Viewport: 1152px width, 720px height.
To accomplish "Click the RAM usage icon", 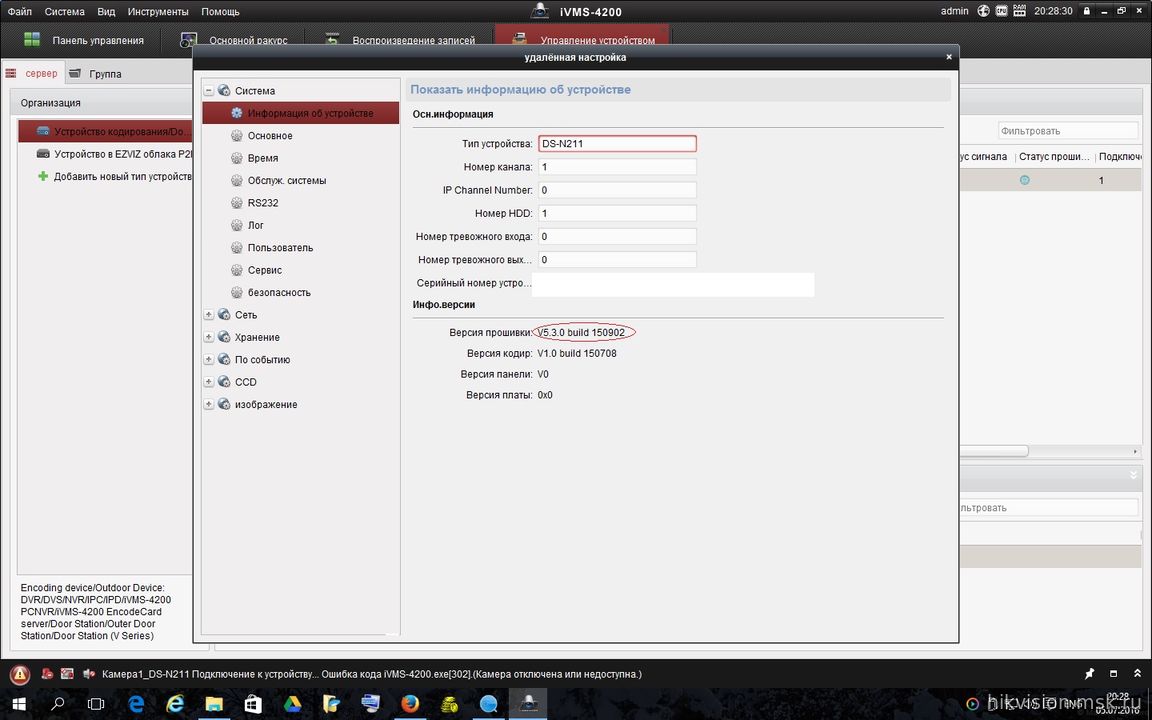I will (1019, 11).
